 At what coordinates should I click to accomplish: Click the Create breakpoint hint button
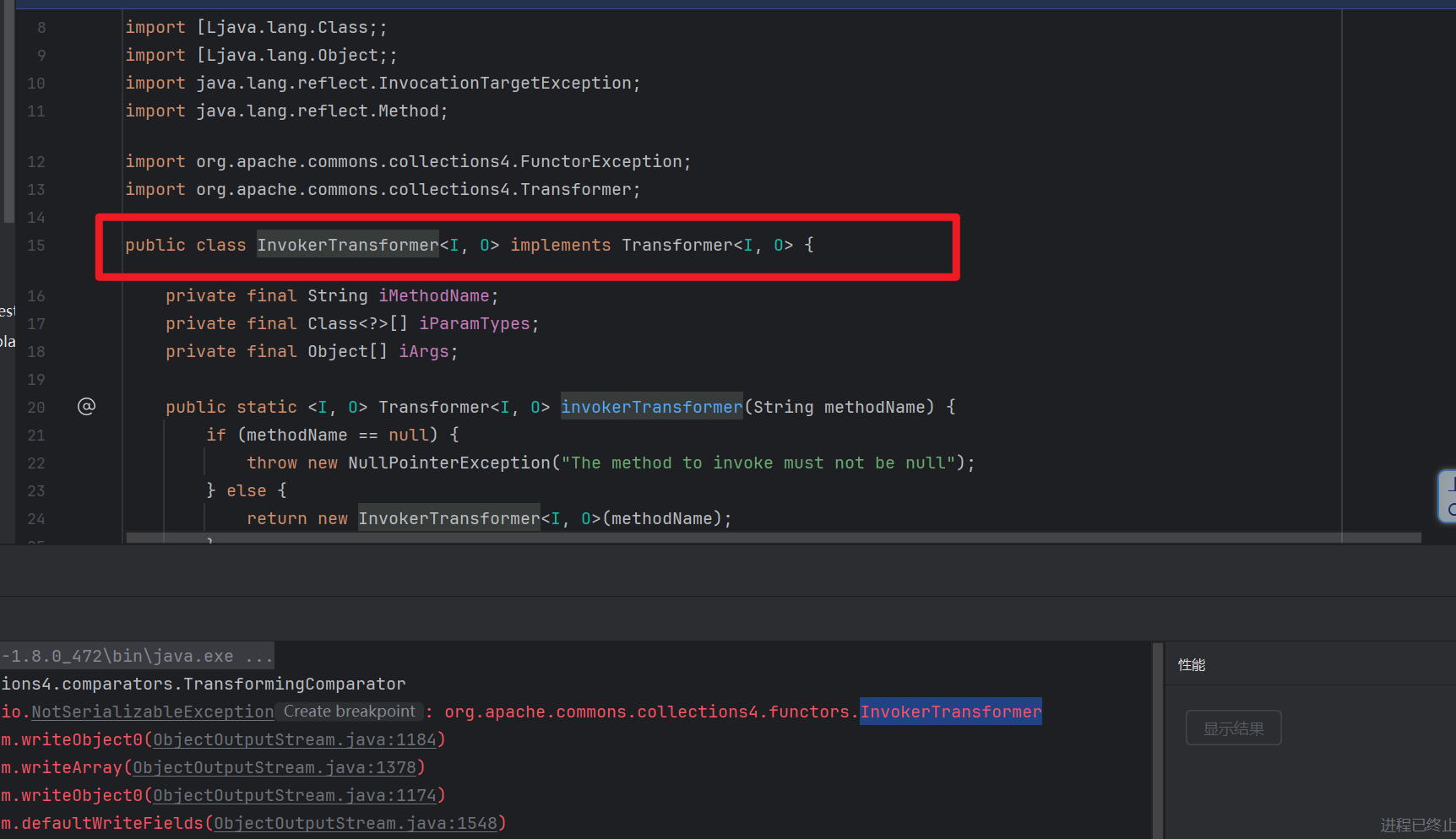[349, 712]
